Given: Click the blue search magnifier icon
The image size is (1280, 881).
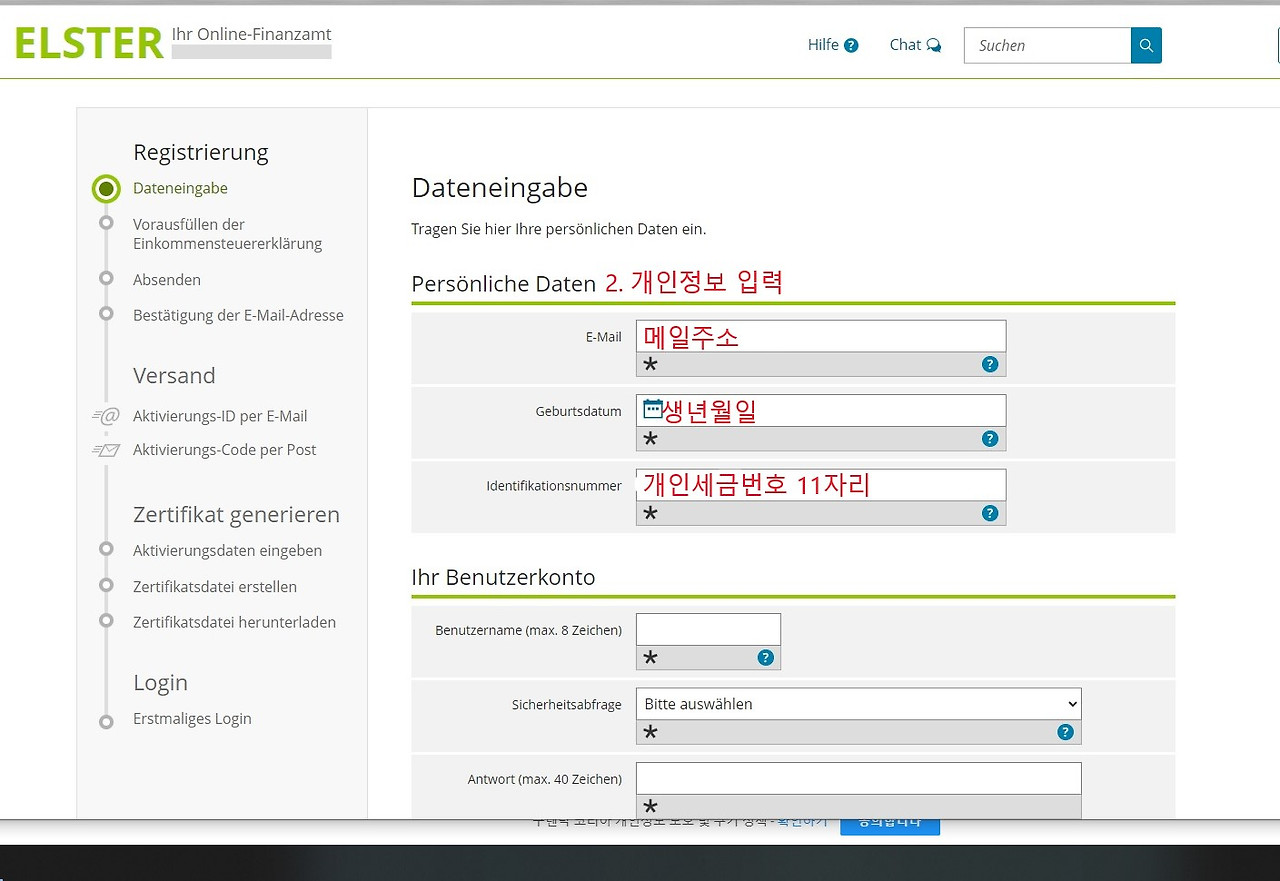Looking at the screenshot, I should 1146,45.
